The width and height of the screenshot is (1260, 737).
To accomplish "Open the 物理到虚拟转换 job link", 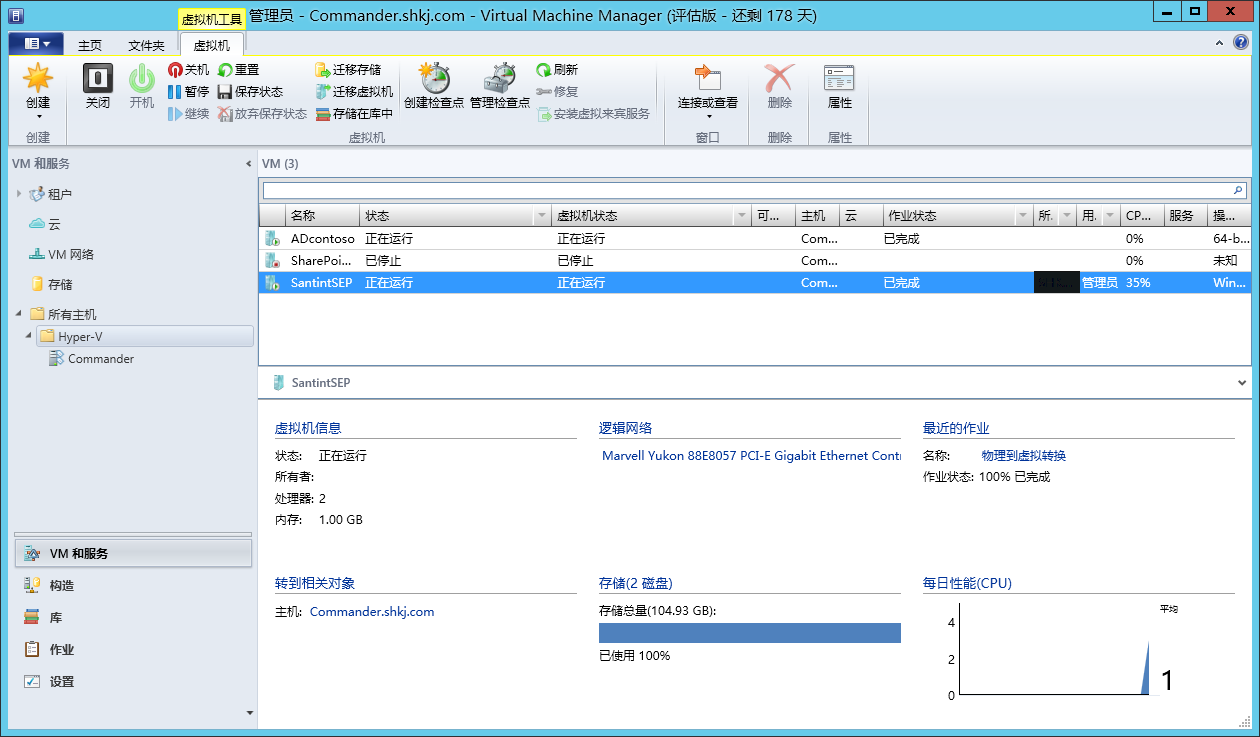I will pyautogui.click(x=1024, y=456).
